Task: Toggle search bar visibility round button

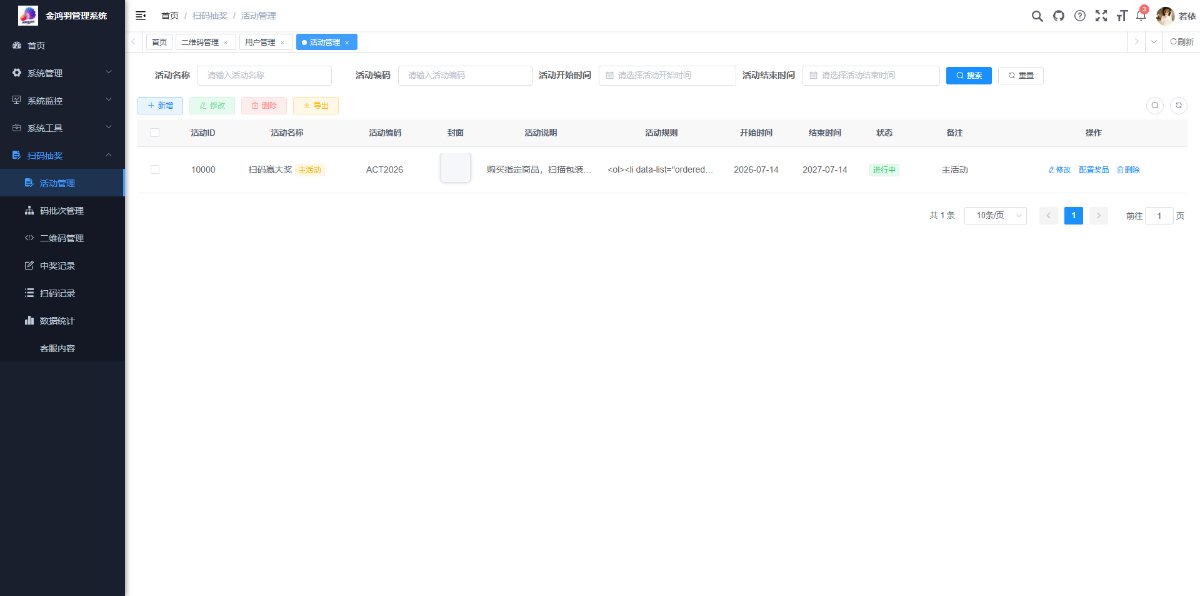Action: point(1154,105)
